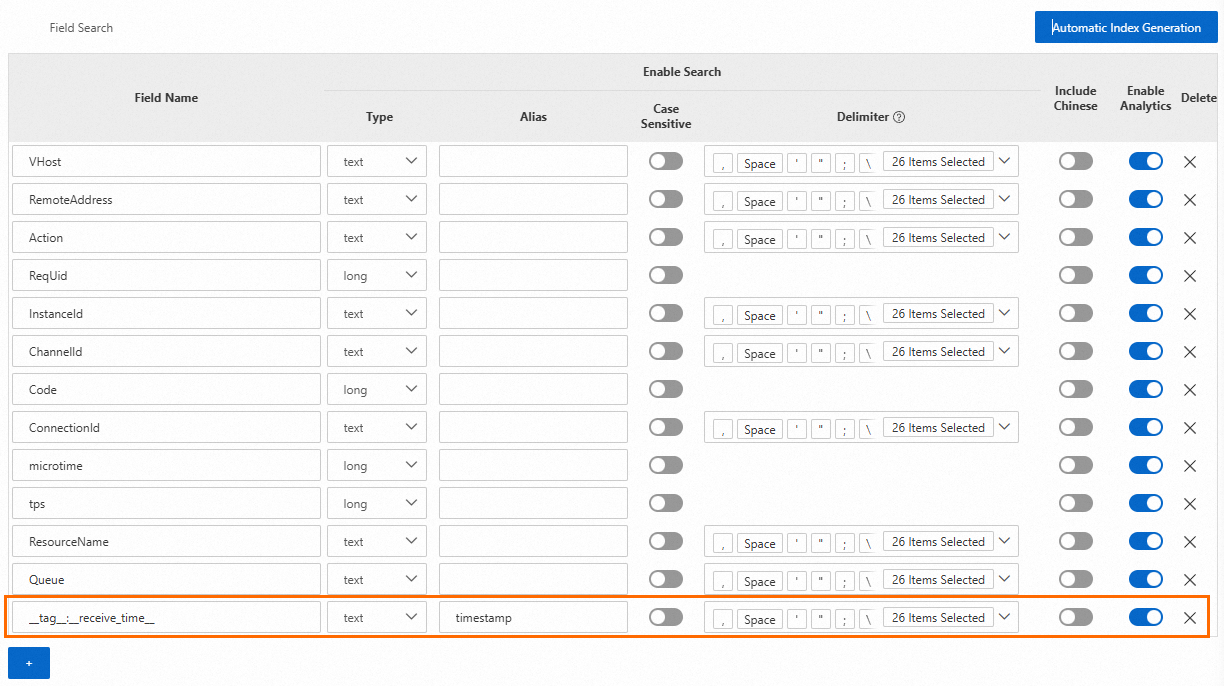Disable Enable Analytics for Action
This screenshot has width=1224, height=686.
point(1146,237)
